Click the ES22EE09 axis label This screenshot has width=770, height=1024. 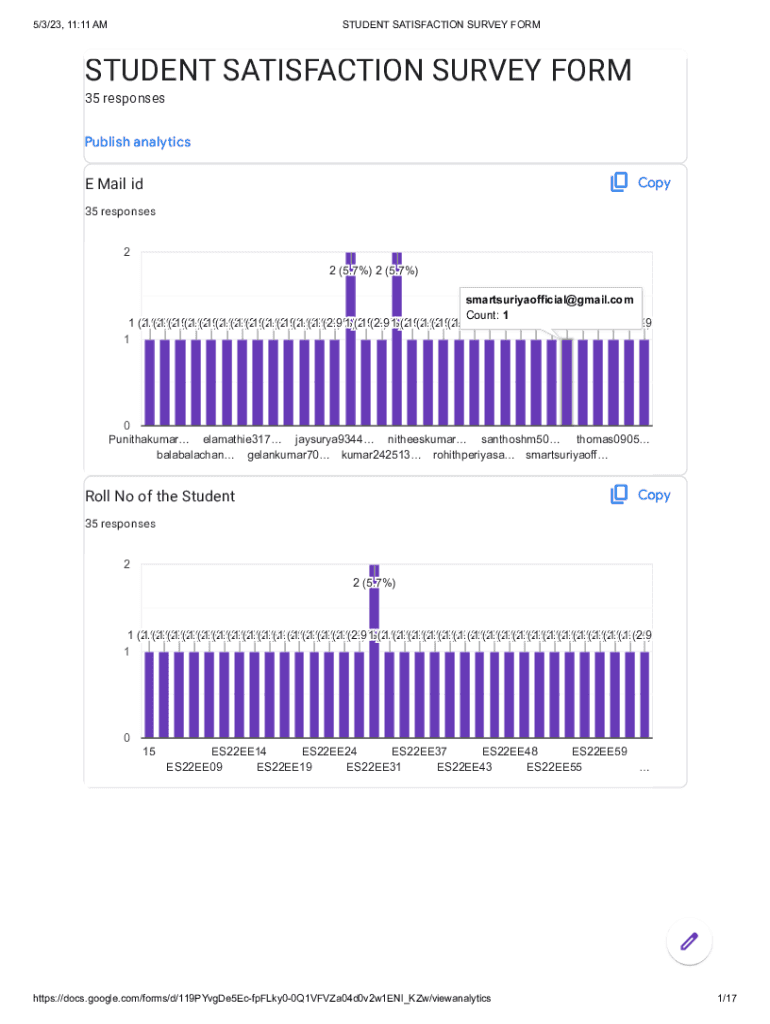point(194,768)
